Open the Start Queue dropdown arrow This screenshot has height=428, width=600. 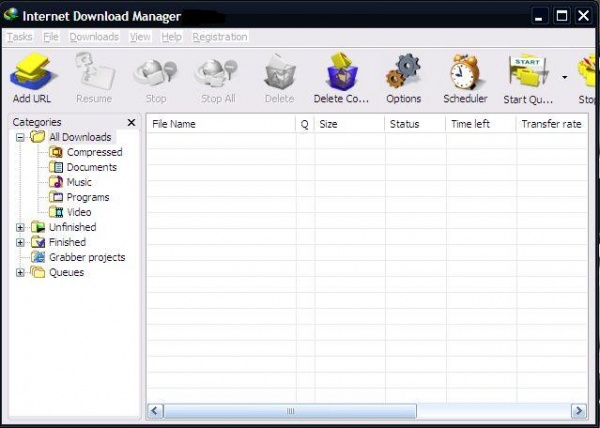point(564,77)
